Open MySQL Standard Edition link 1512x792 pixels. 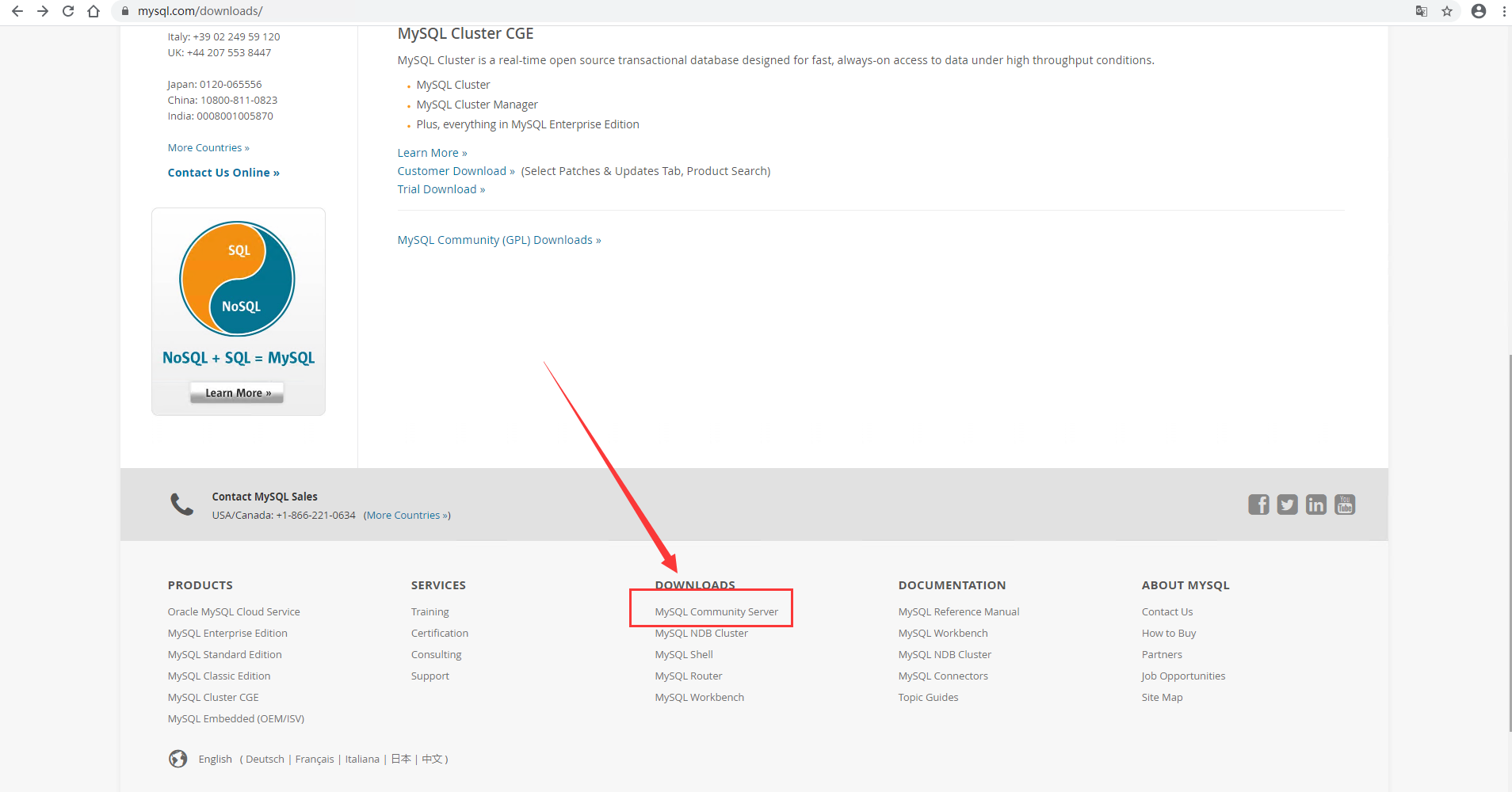[225, 655]
